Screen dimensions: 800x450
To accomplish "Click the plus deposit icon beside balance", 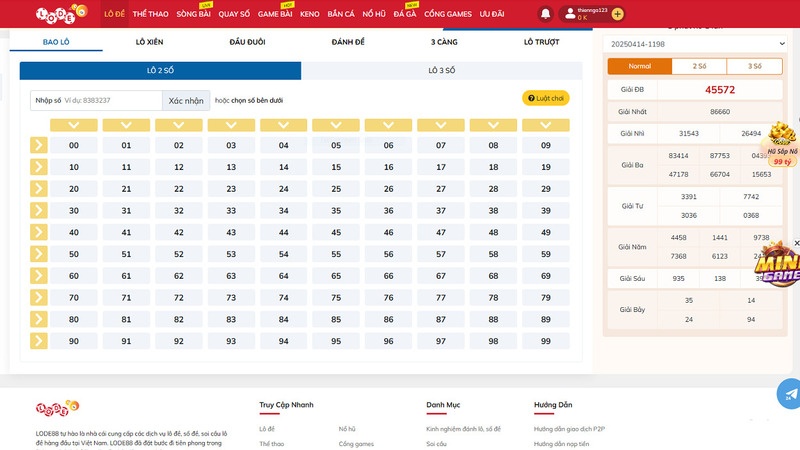I will tap(617, 14).
